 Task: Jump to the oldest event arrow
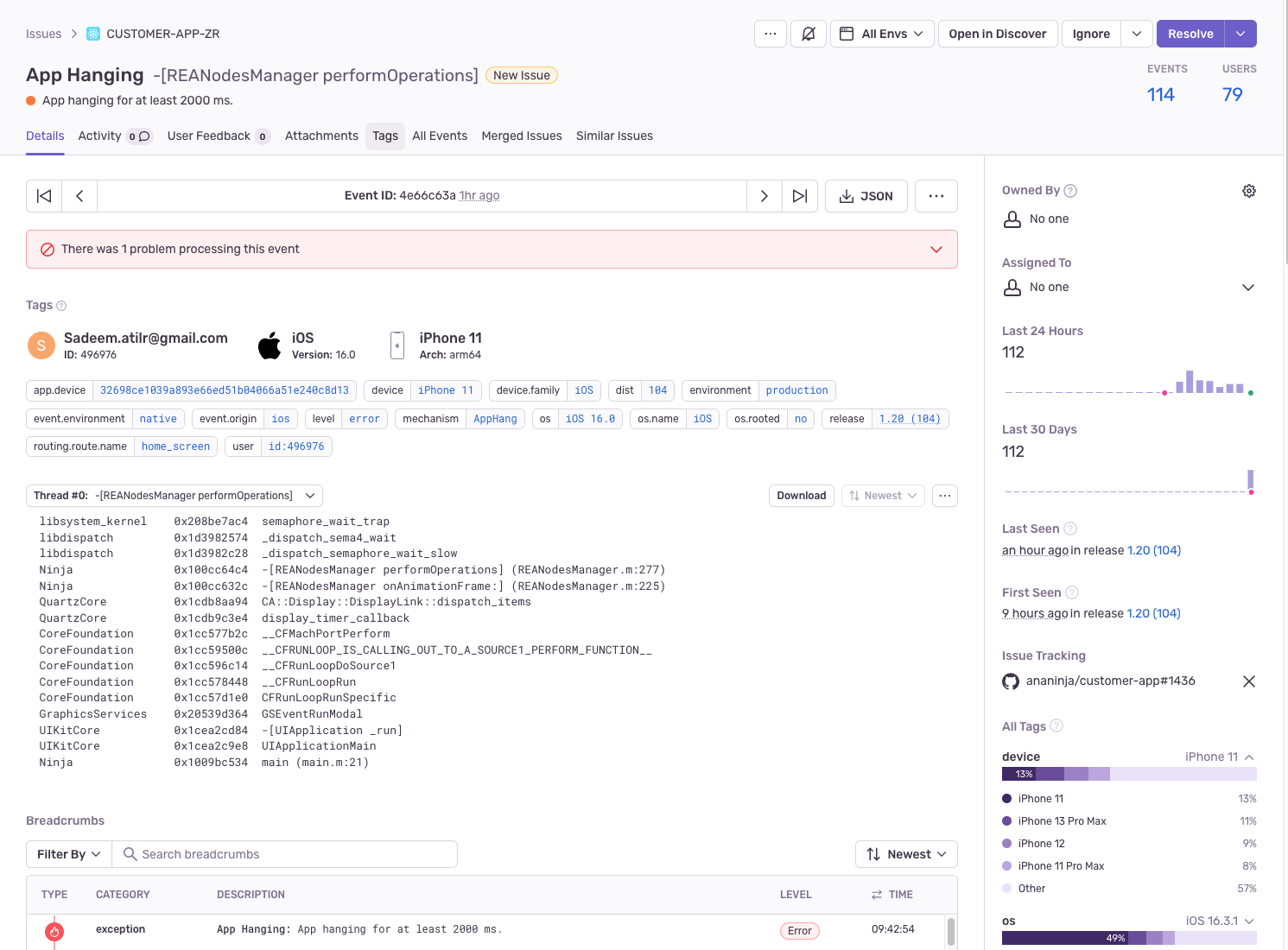click(x=44, y=196)
